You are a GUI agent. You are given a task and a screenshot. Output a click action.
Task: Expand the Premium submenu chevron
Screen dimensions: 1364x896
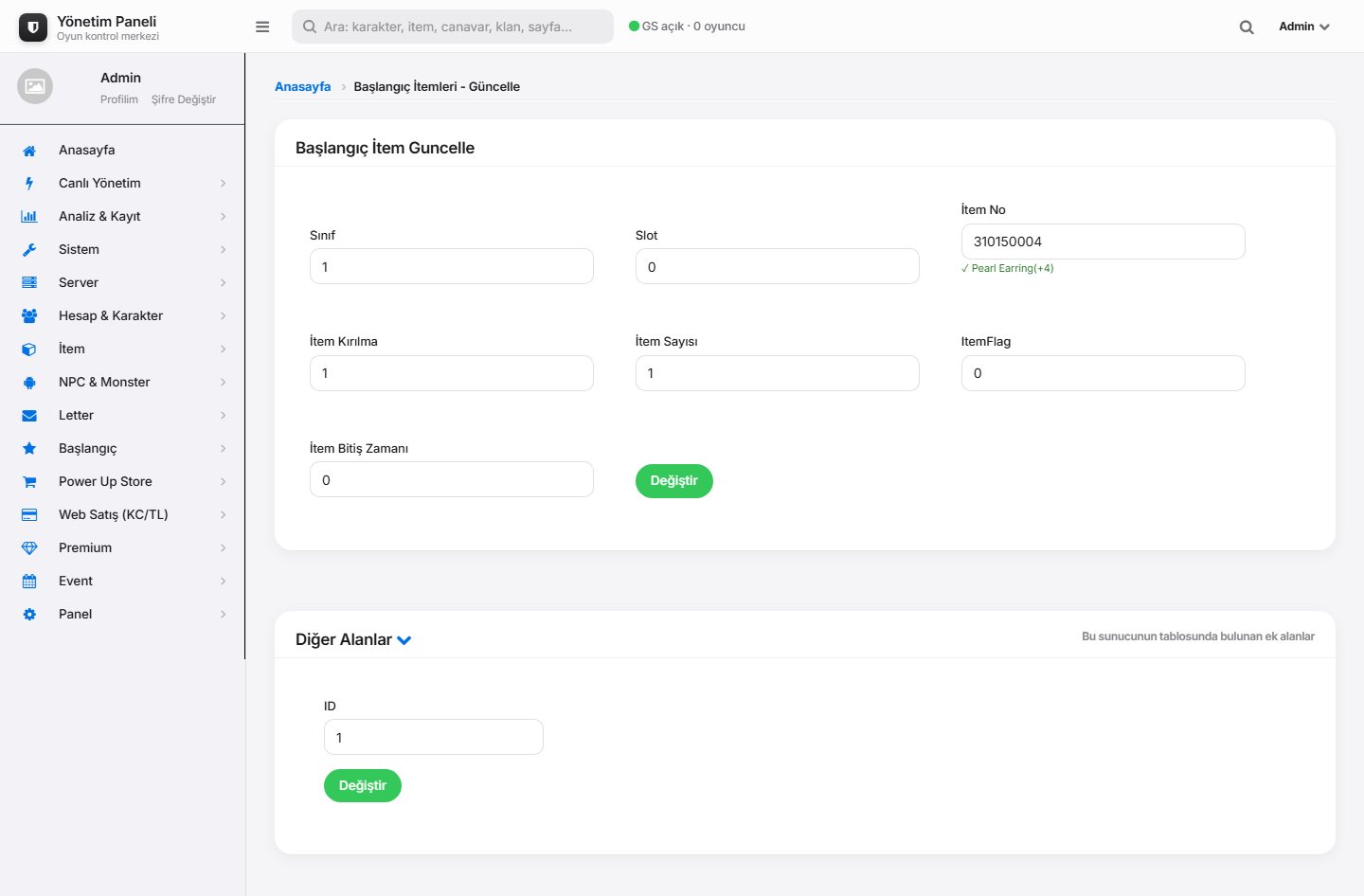[224, 548]
